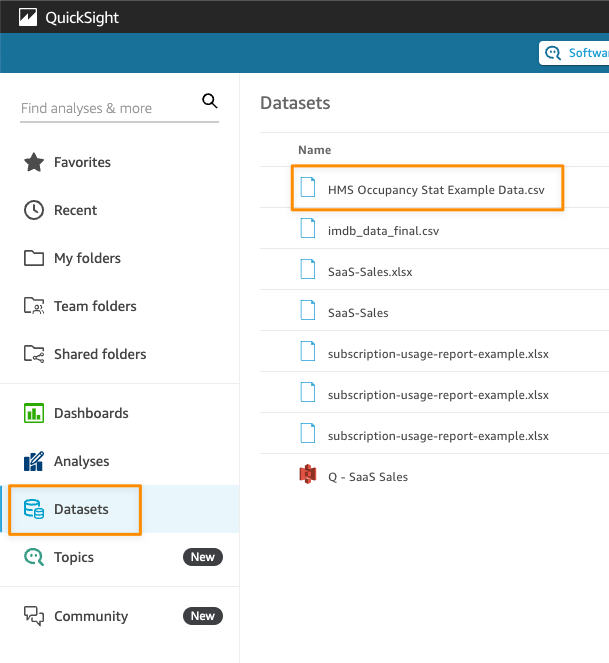Click file icon of HMS Occupancy Stat dataset
609x663 pixels.
[308, 187]
